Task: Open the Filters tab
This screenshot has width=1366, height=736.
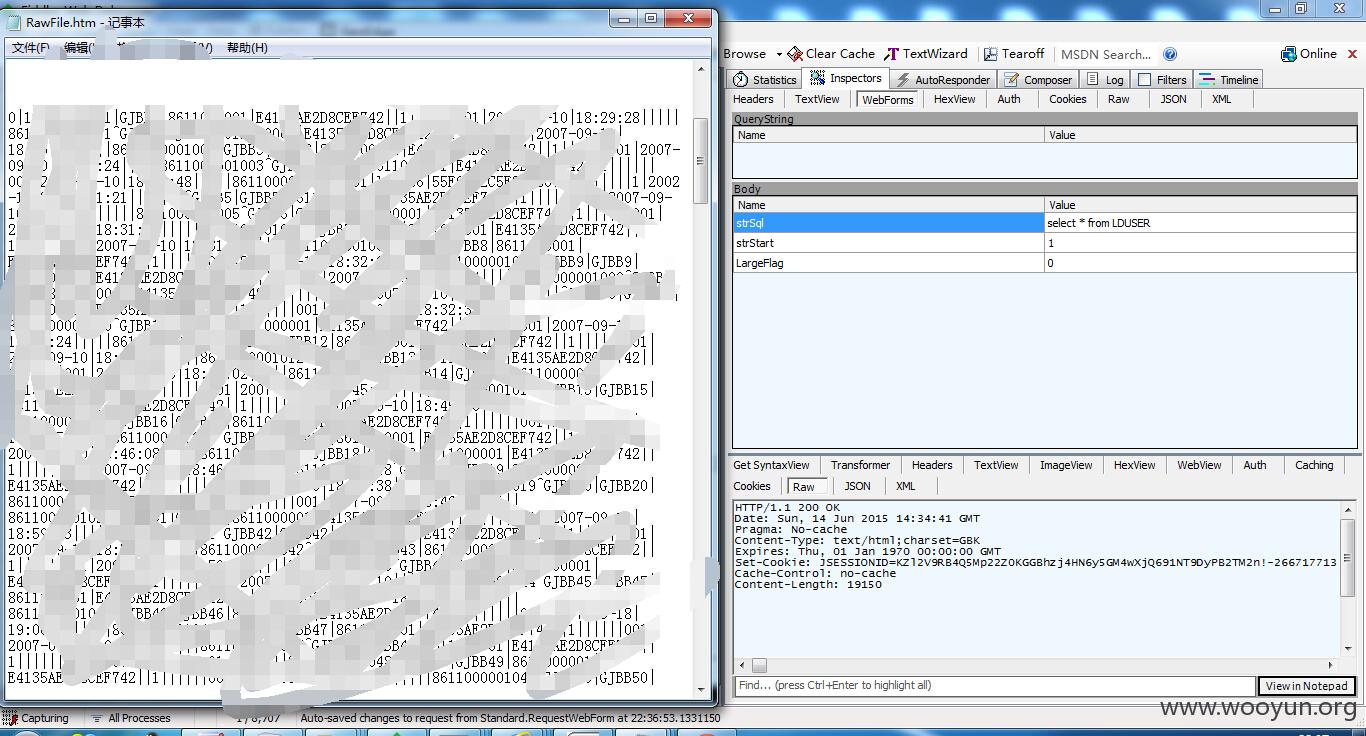Action: pyautogui.click(x=1162, y=80)
